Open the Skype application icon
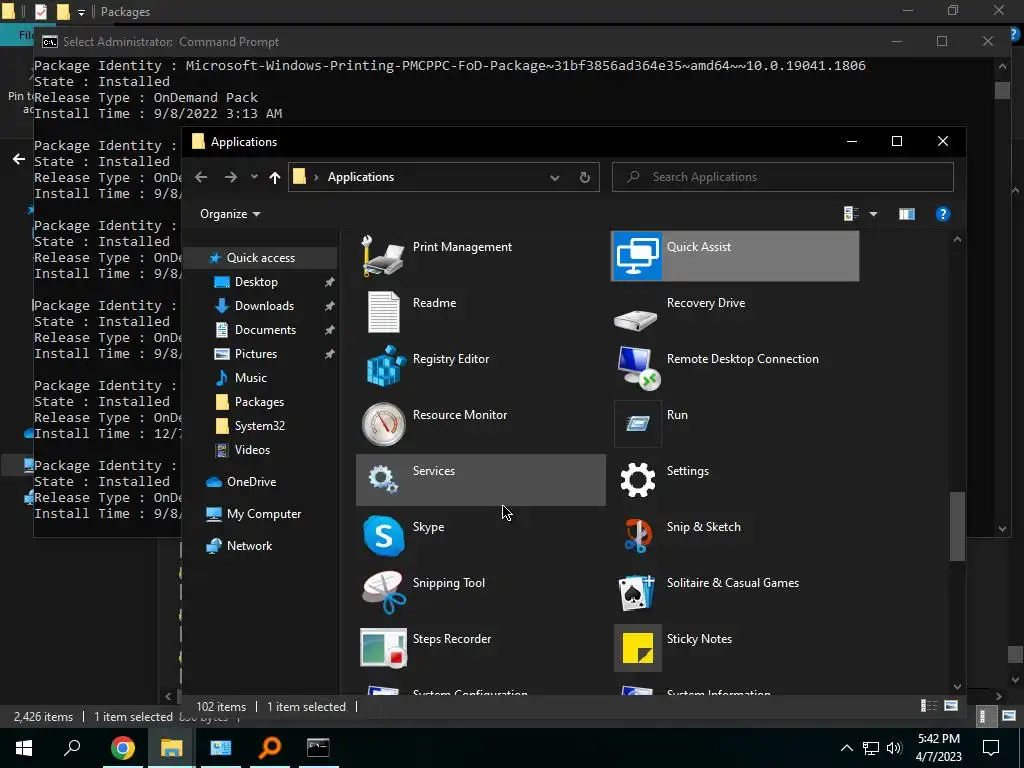This screenshot has height=768, width=1024. tap(383, 536)
